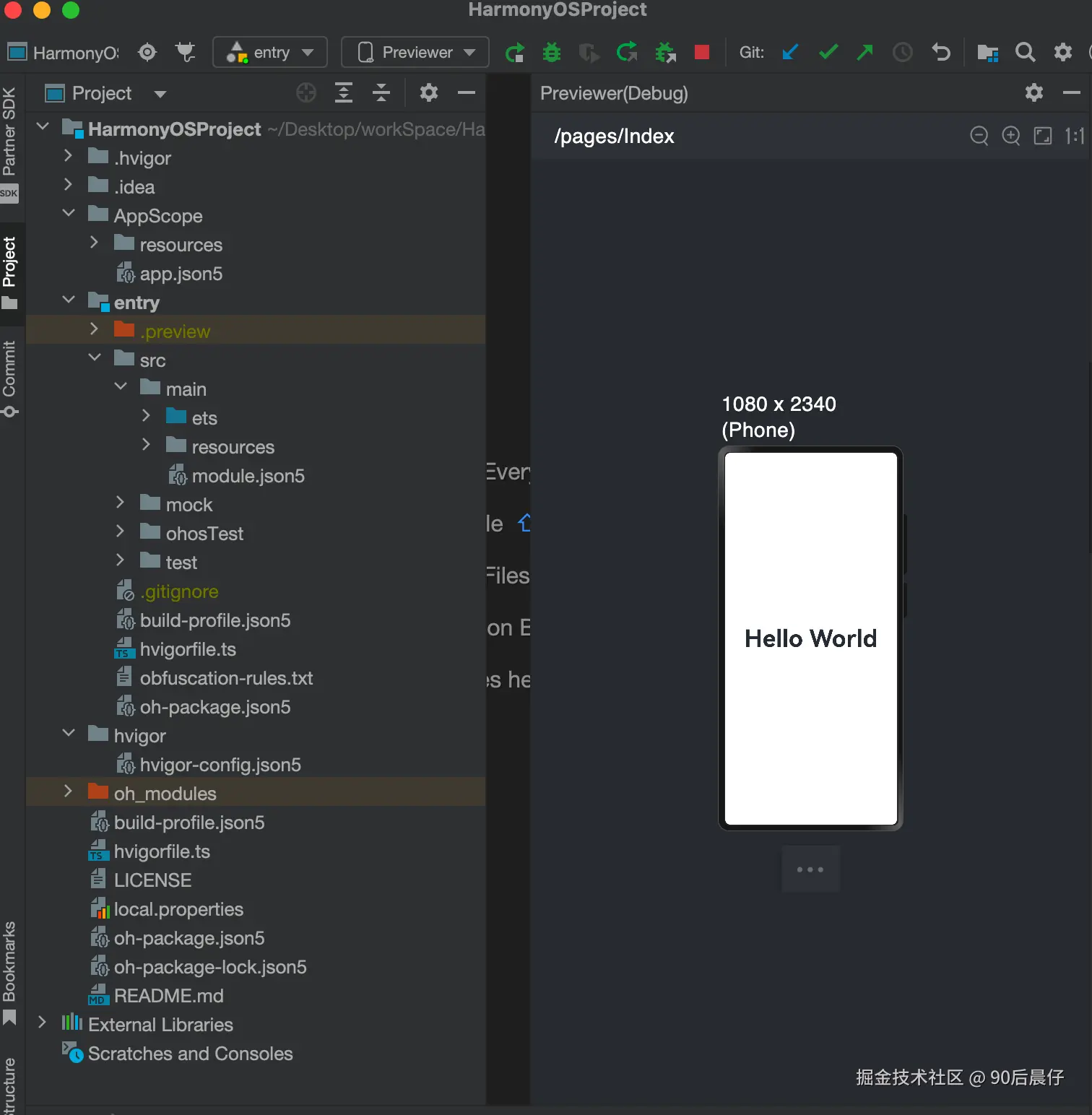Open main toolbar Settings gear
Viewport: 1092px width, 1115px height.
[x=1063, y=52]
